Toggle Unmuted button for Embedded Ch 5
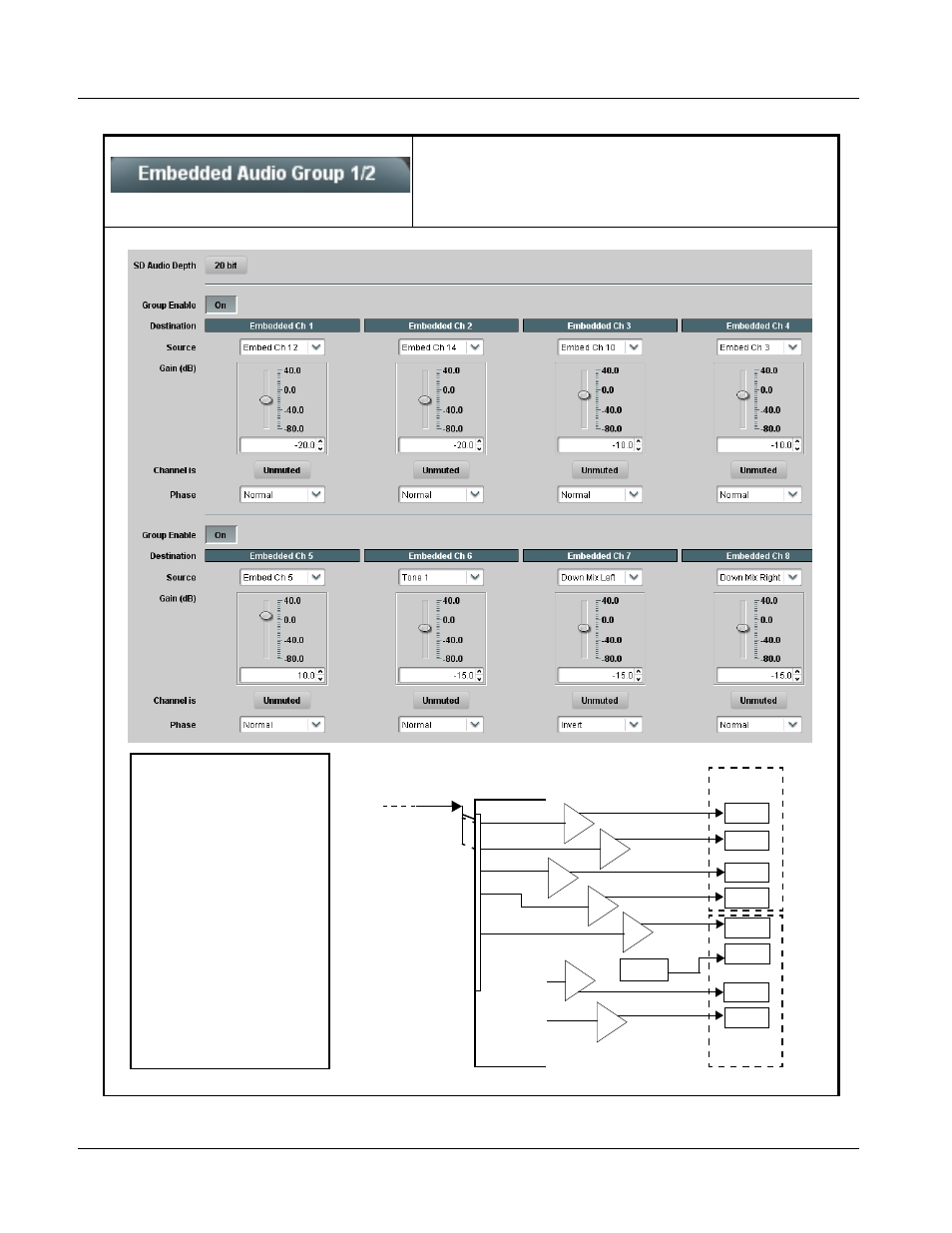Image resolution: width=952 pixels, height=1233 pixels. click(281, 701)
